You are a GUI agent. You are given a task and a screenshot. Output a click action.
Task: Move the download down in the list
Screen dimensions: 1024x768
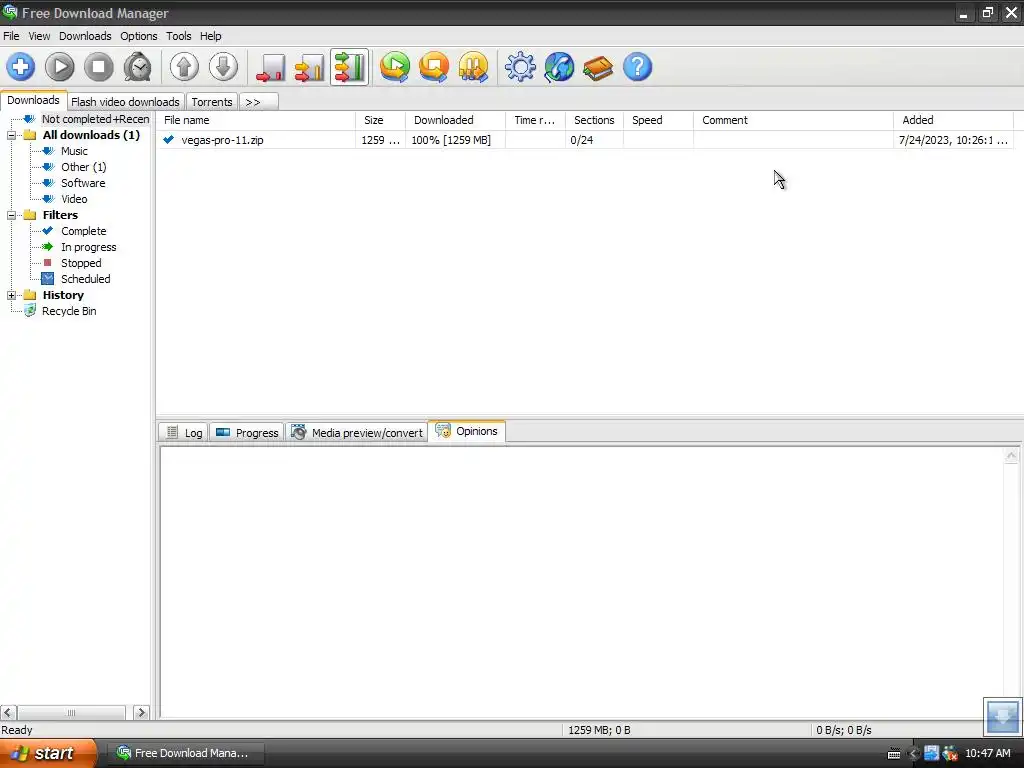pyautogui.click(x=223, y=67)
